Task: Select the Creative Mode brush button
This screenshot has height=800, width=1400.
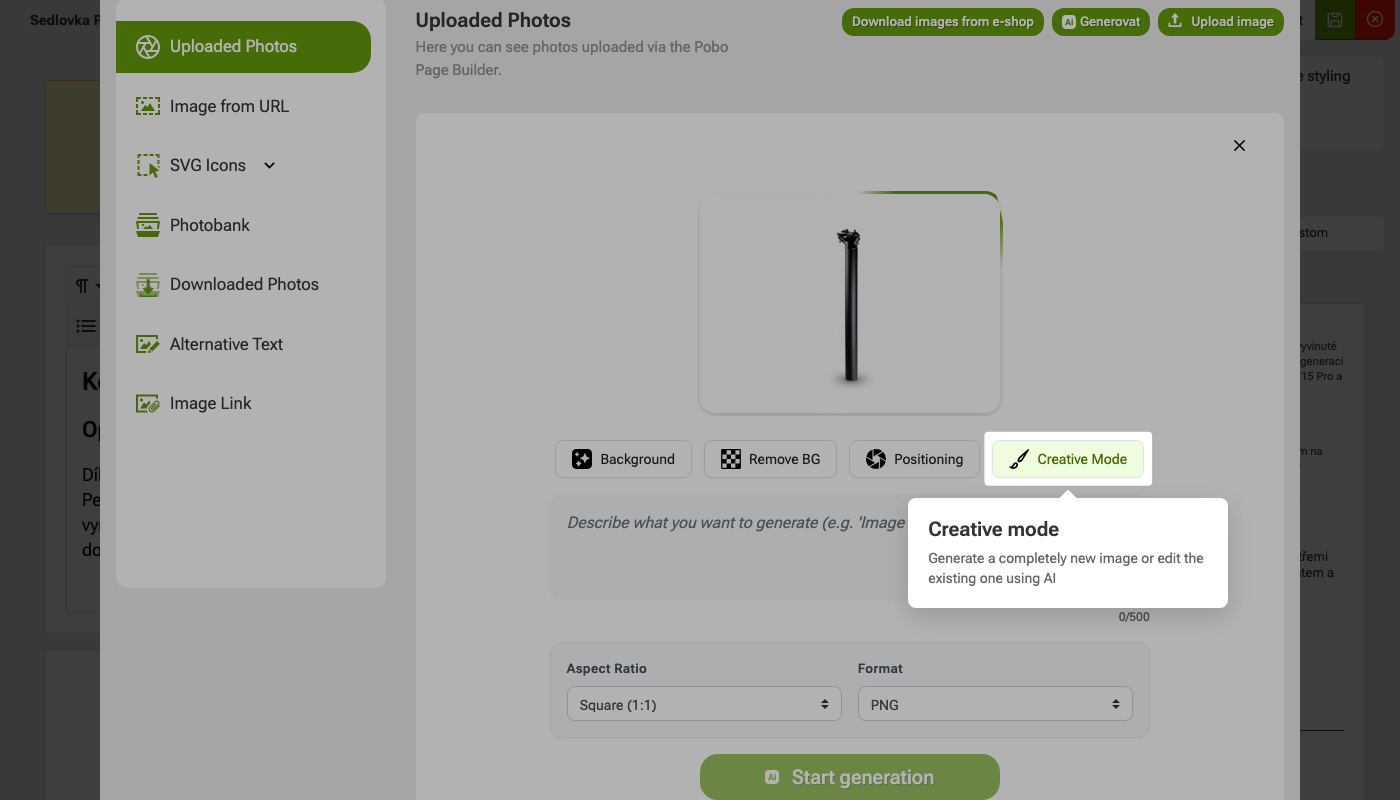Action: 1068,459
